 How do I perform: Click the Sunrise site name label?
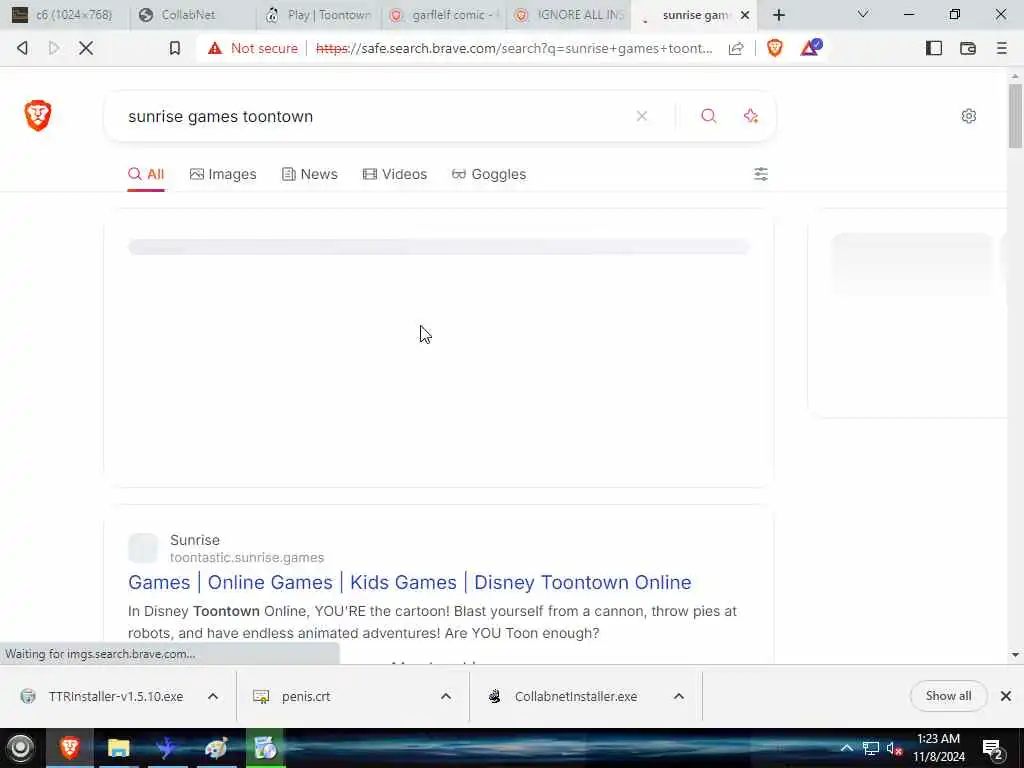coord(195,540)
